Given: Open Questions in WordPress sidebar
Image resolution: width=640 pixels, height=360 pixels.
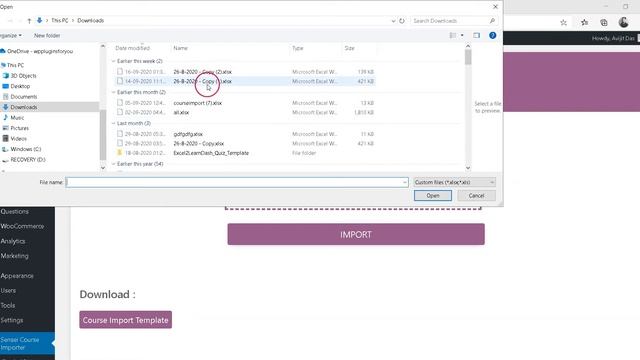Looking at the screenshot, I should coord(14,212).
